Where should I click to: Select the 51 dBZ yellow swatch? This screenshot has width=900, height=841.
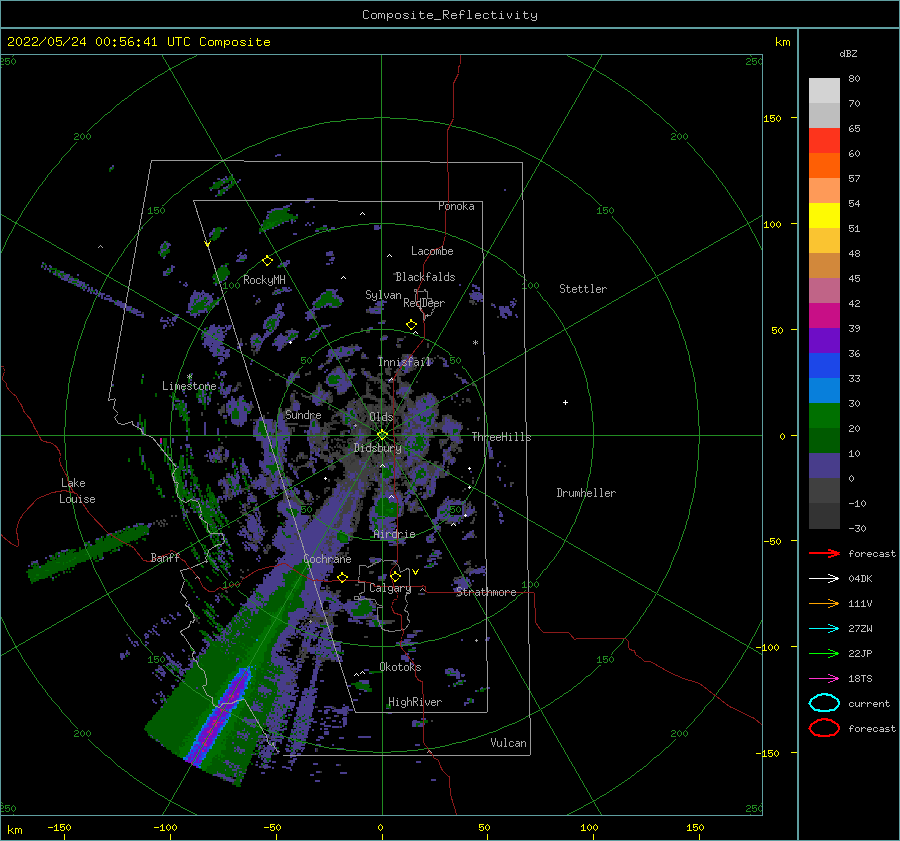[x=824, y=215]
